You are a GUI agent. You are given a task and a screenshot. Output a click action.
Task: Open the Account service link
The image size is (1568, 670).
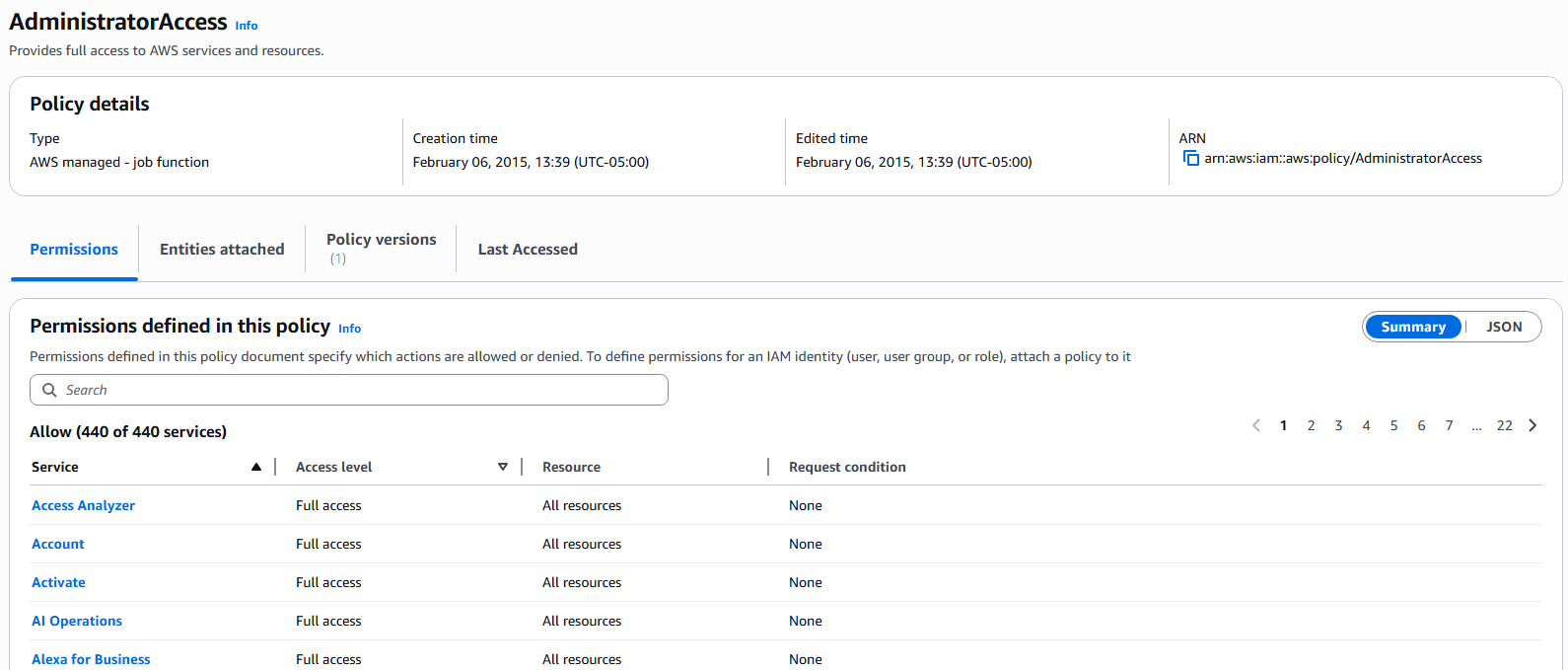(58, 544)
